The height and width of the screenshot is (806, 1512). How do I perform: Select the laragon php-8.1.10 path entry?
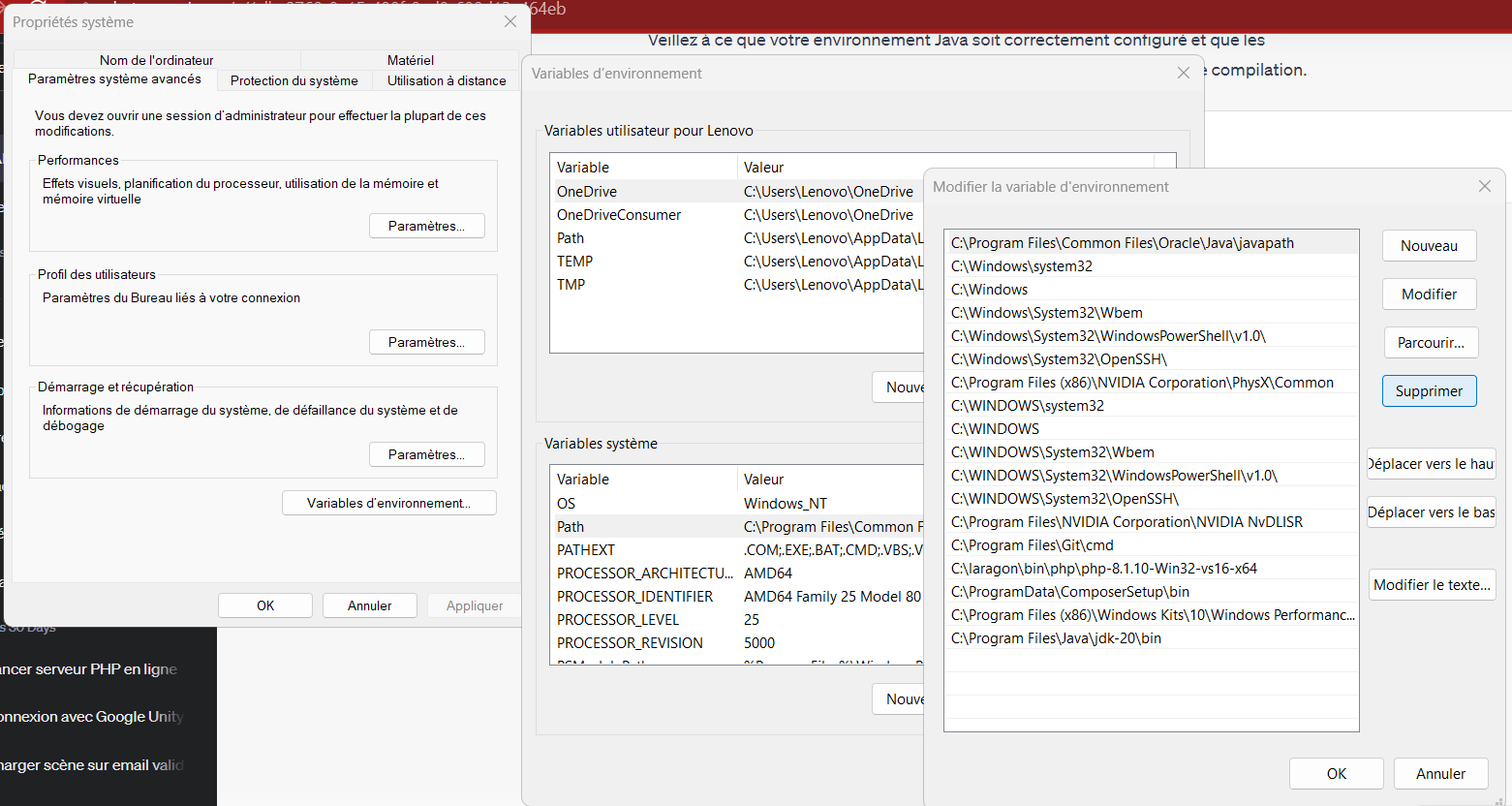(1103, 569)
